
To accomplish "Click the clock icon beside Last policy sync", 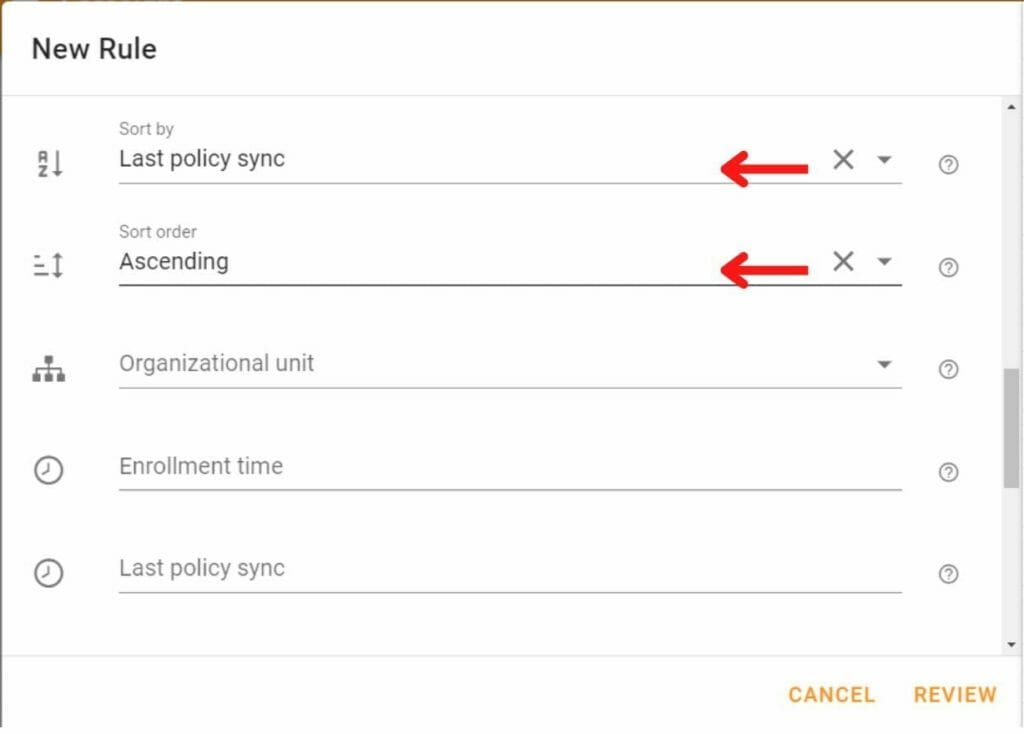I will pyautogui.click(x=46, y=572).
